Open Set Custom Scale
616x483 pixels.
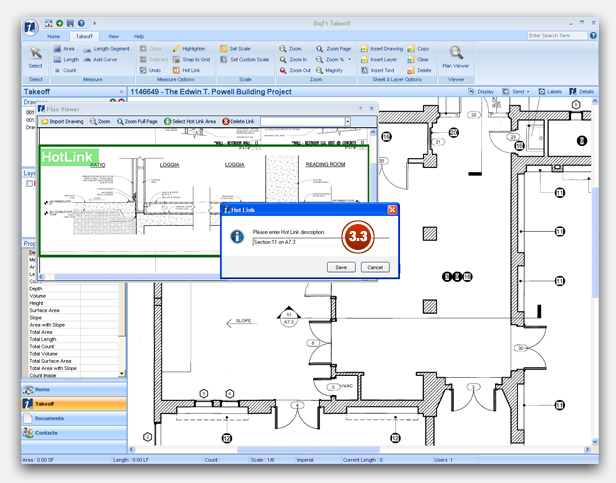click(245, 59)
